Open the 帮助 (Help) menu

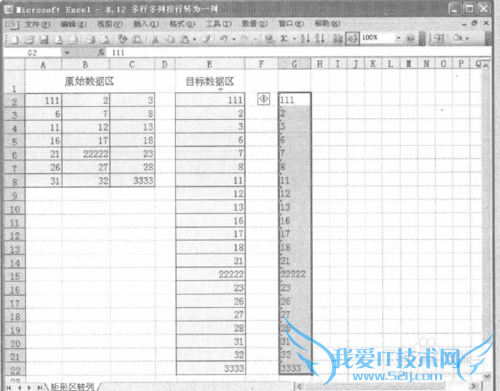coord(327,24)
